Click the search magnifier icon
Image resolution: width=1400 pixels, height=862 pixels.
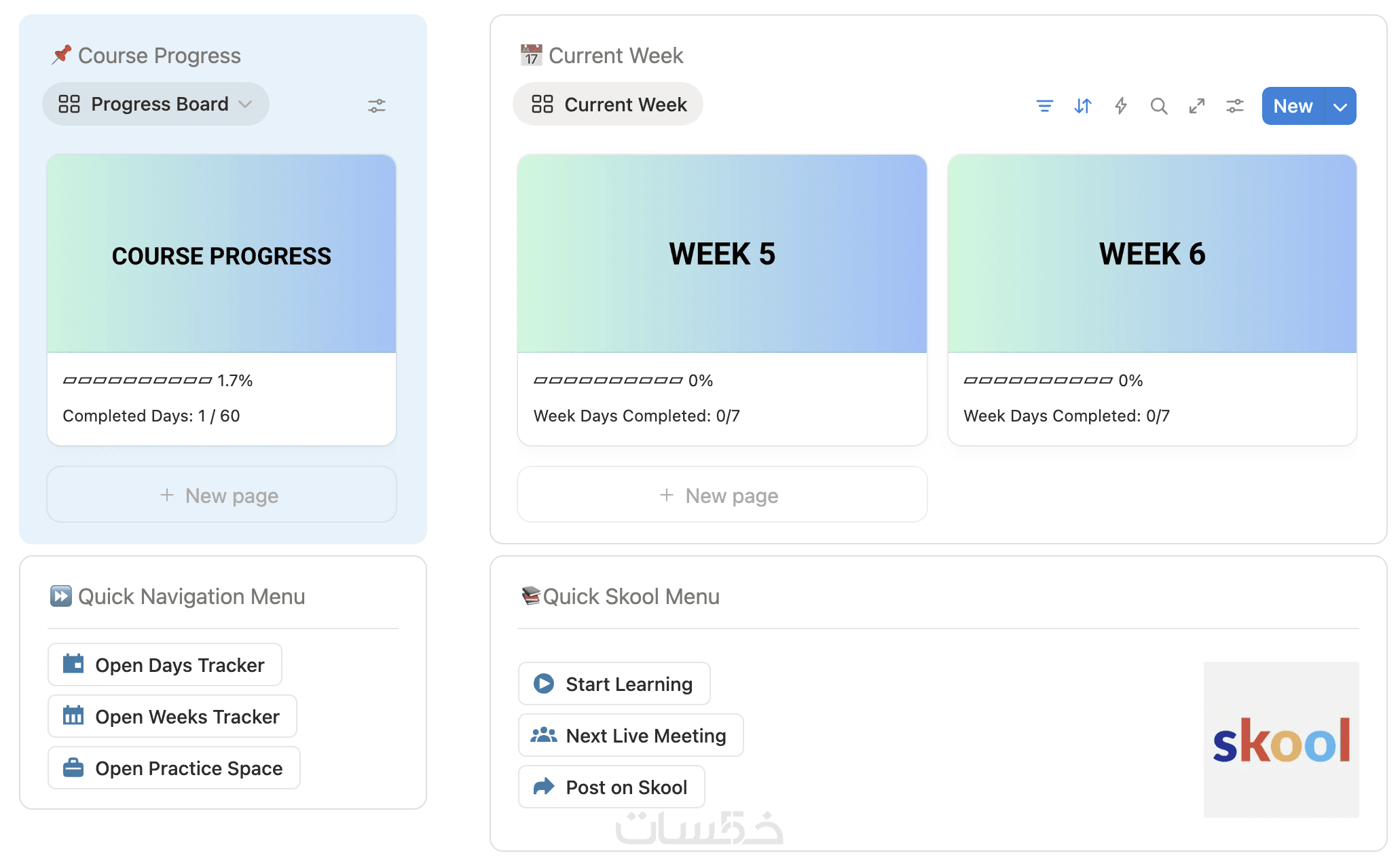(x=1159, y=106)
